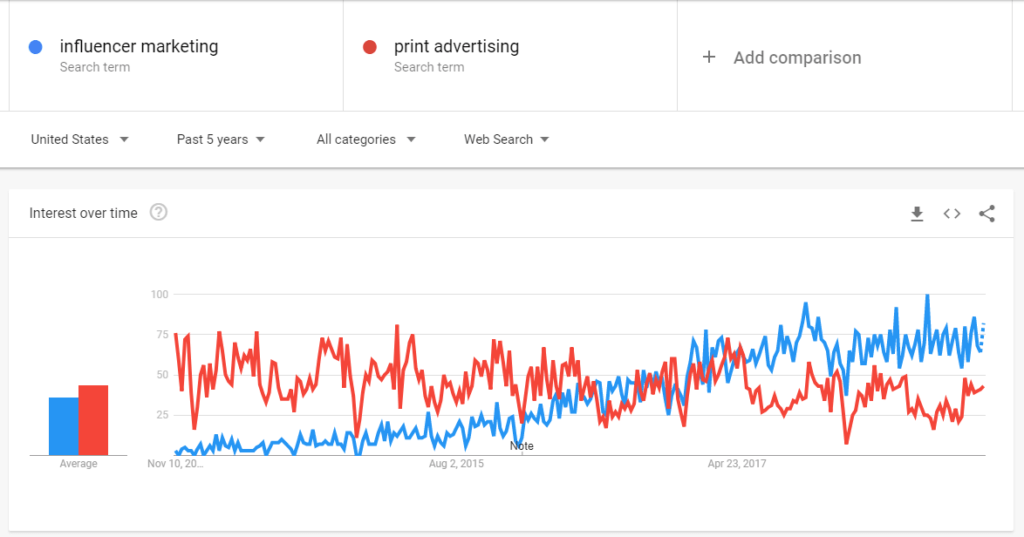Click the Interest over time heading
The width and height of the screenshot is (1024, 537).
point(84,213)
